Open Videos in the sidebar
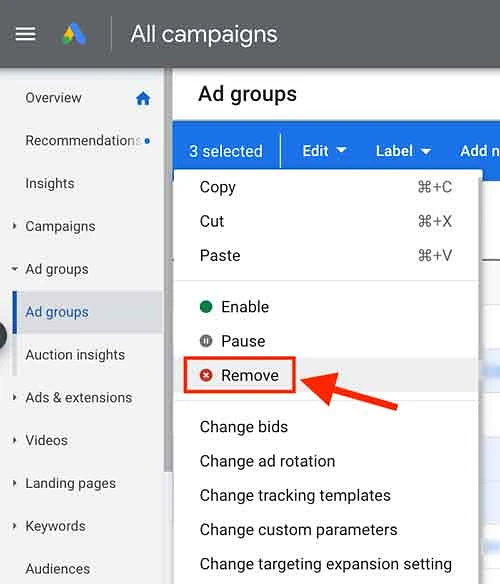This screenshot has height=584, width=500. pos(46,440)
